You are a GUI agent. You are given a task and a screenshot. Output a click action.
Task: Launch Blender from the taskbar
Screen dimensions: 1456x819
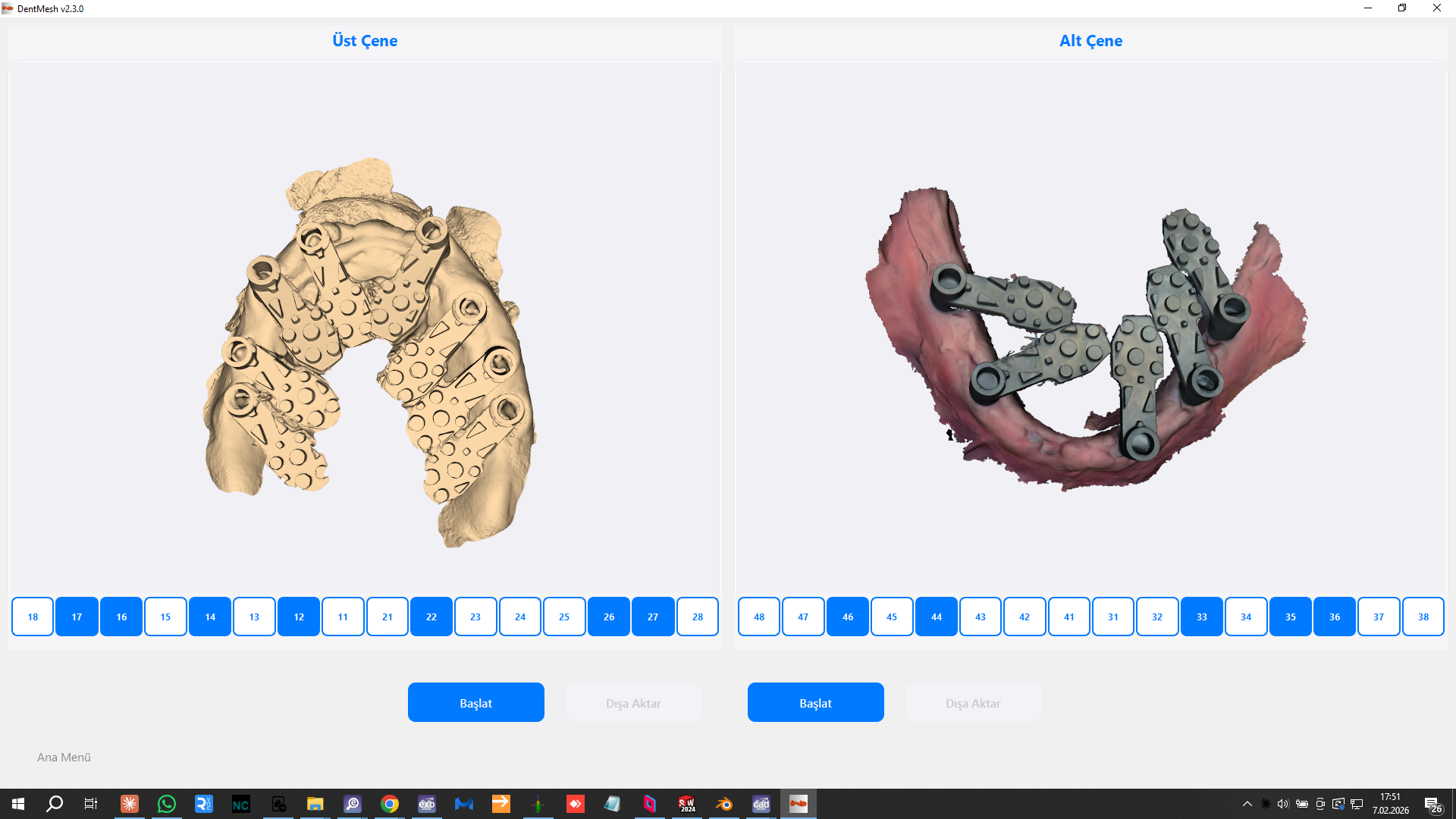pos(723,804)
